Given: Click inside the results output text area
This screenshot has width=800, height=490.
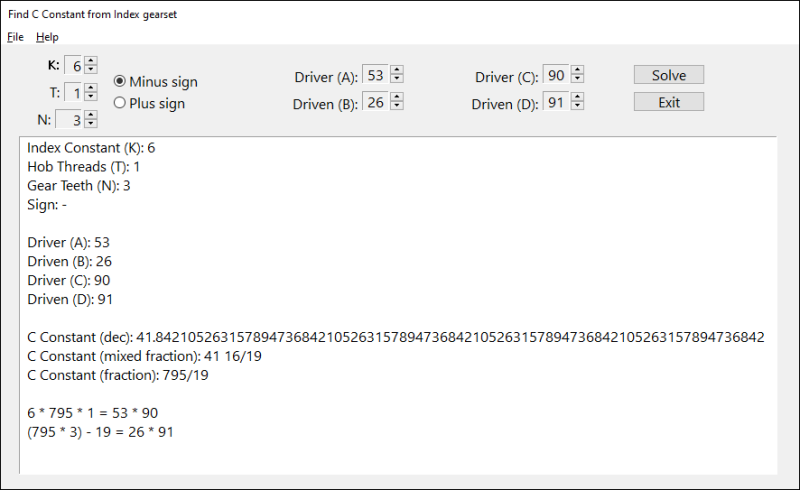Looking at the screenshot, I should 398,305.
